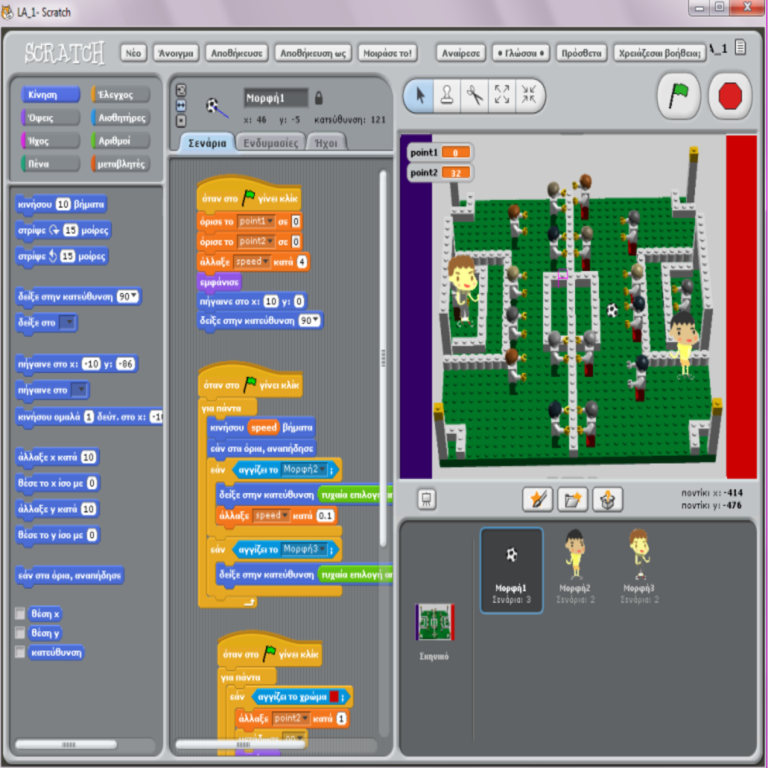This screenshot has width=768, height=768.
Task: Select the Όψεις block category
Action: pos(50,118)
